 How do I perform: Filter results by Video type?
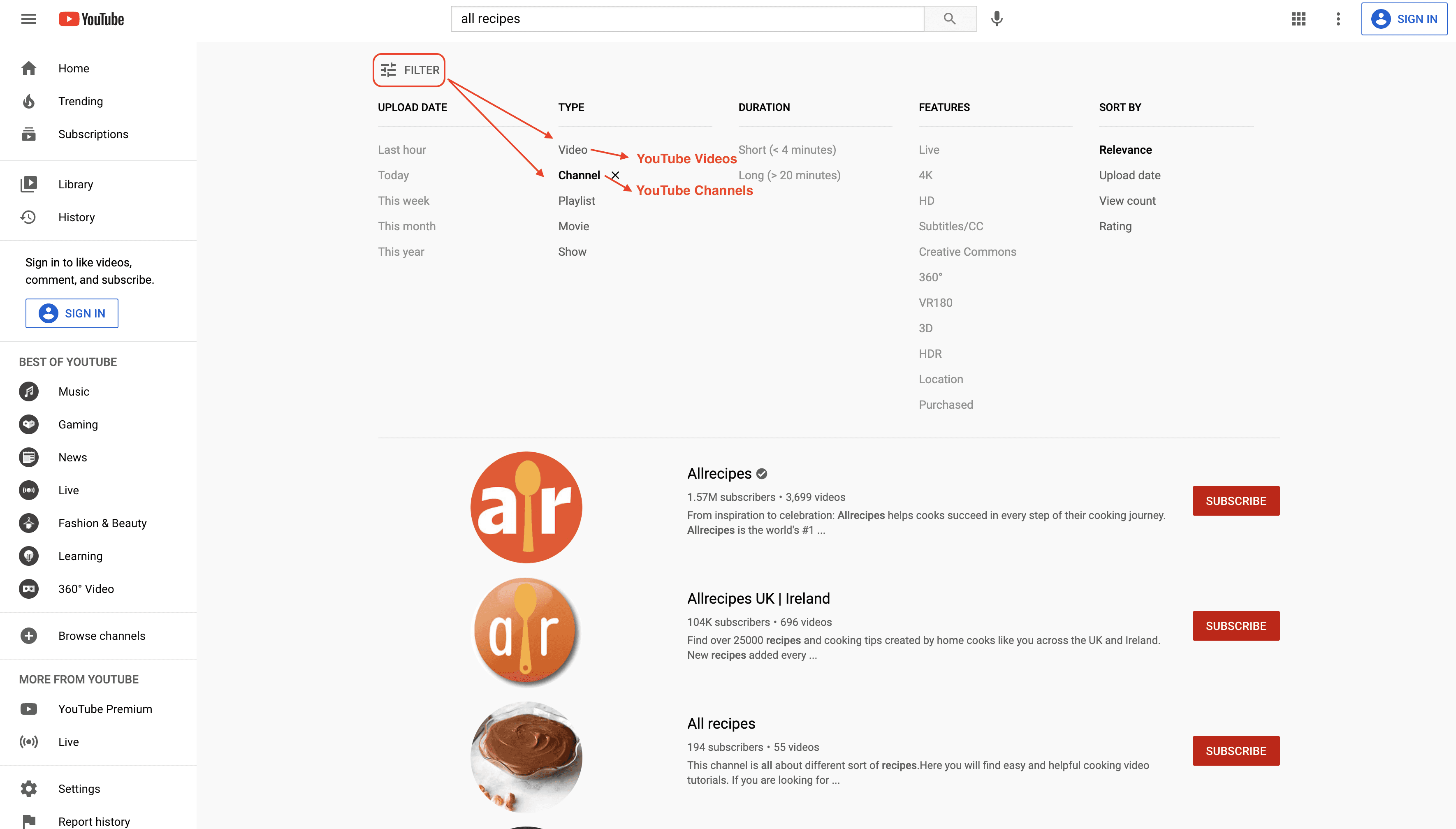(x=572, y=150)
